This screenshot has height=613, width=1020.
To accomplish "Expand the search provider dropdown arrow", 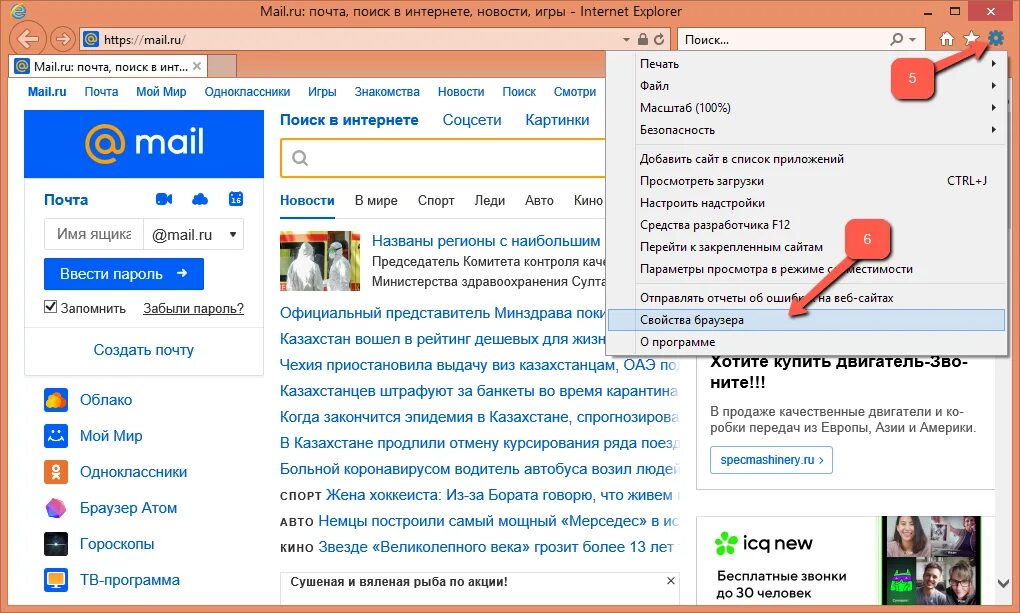I will coord(913,40).
